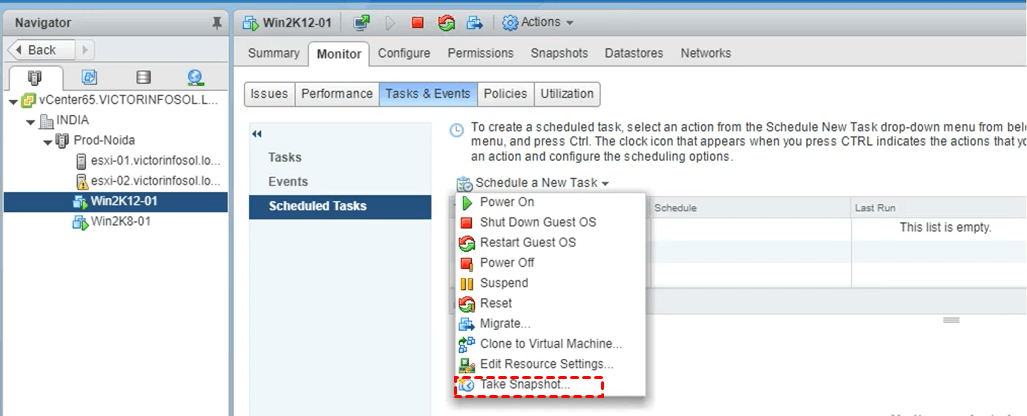Choose Reset from the menu
Image resolution: width=1027 pixels, height=416 pixels.
550,303
